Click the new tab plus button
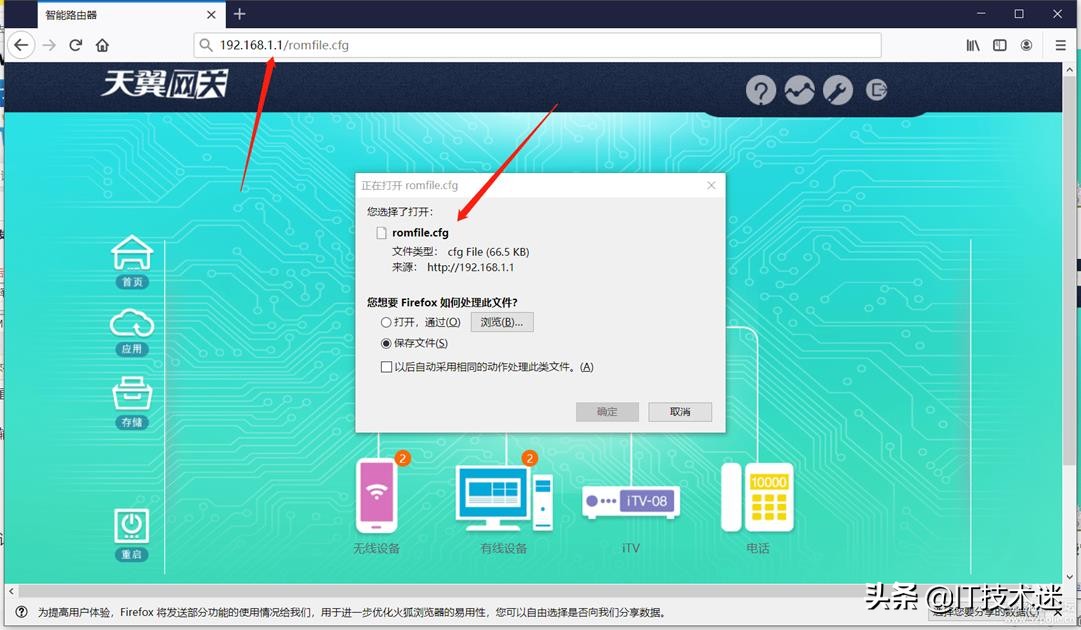The width and height of the screenshot is (1081, 630). [x=239, y=14]
